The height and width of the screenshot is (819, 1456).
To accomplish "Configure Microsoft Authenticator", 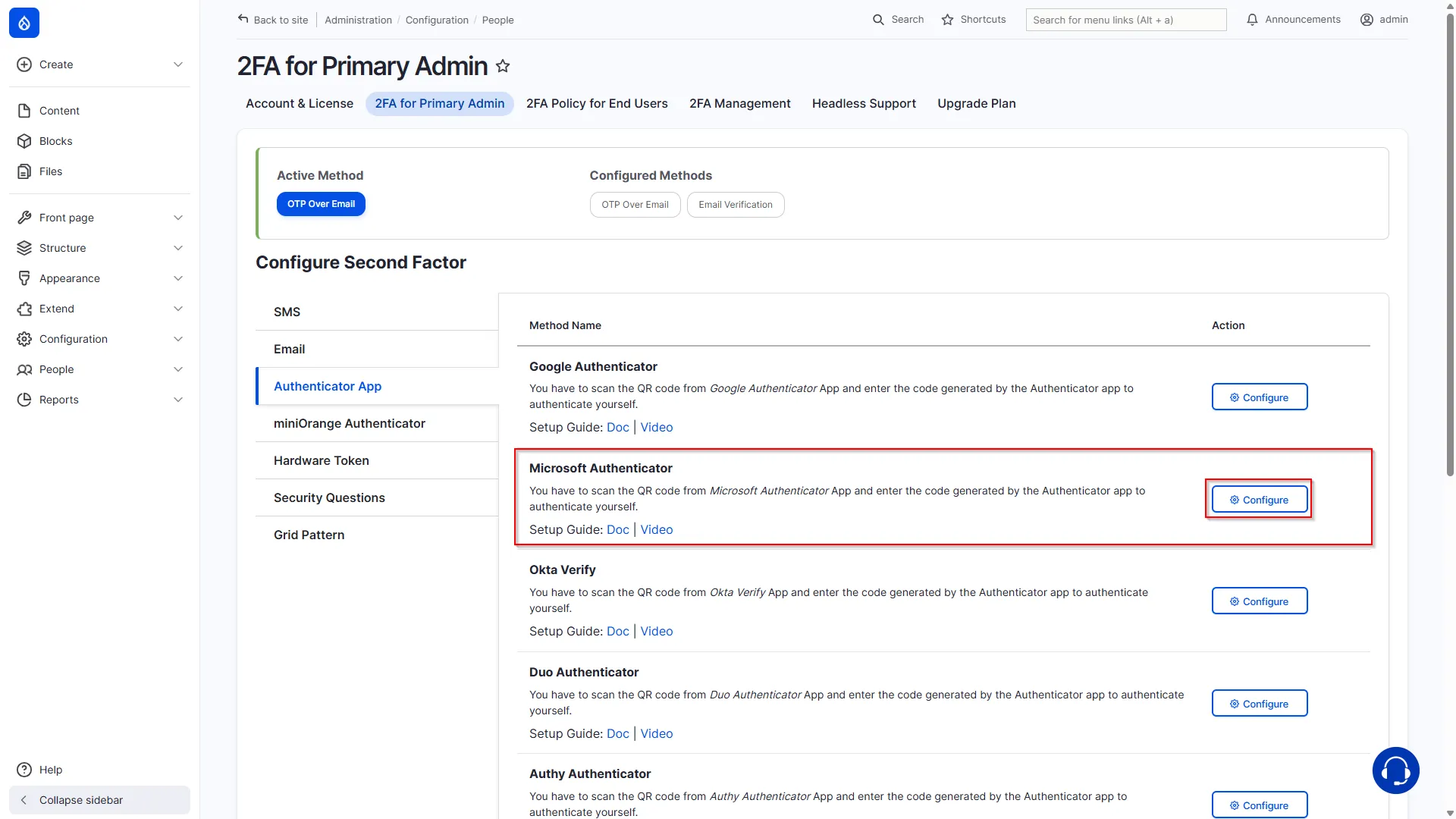I will coord(1259,500).
